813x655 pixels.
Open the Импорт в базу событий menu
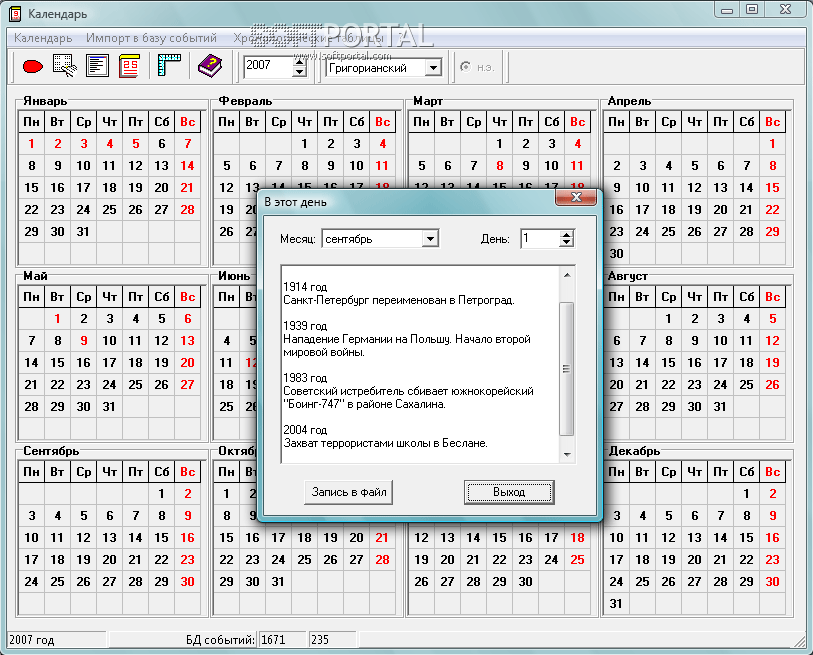point(151,38)
